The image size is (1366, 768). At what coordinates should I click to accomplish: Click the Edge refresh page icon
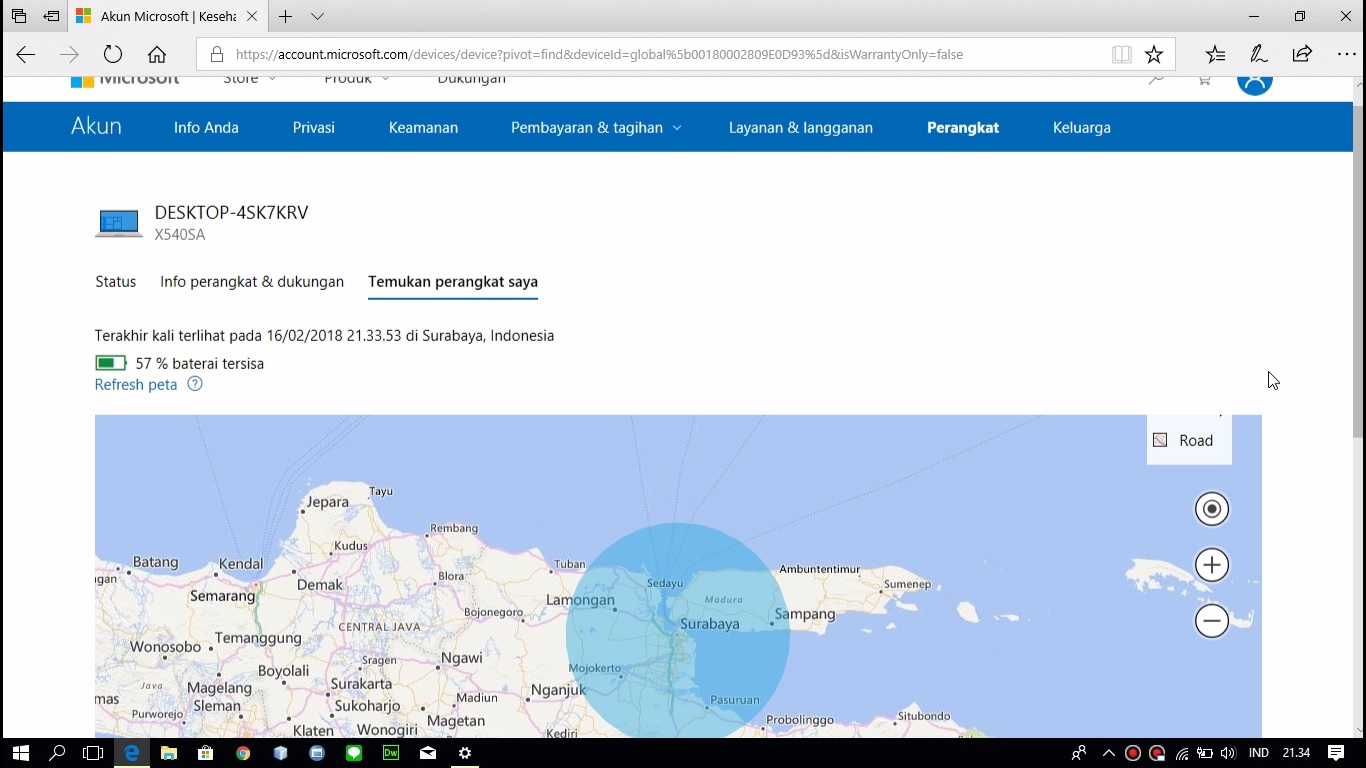pyautogui.click(x=113, y=55)
